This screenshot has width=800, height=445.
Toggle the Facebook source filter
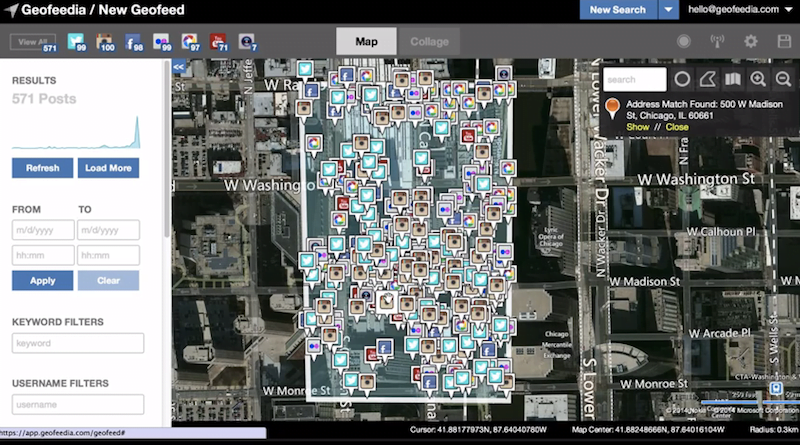(x=132, y=42)
